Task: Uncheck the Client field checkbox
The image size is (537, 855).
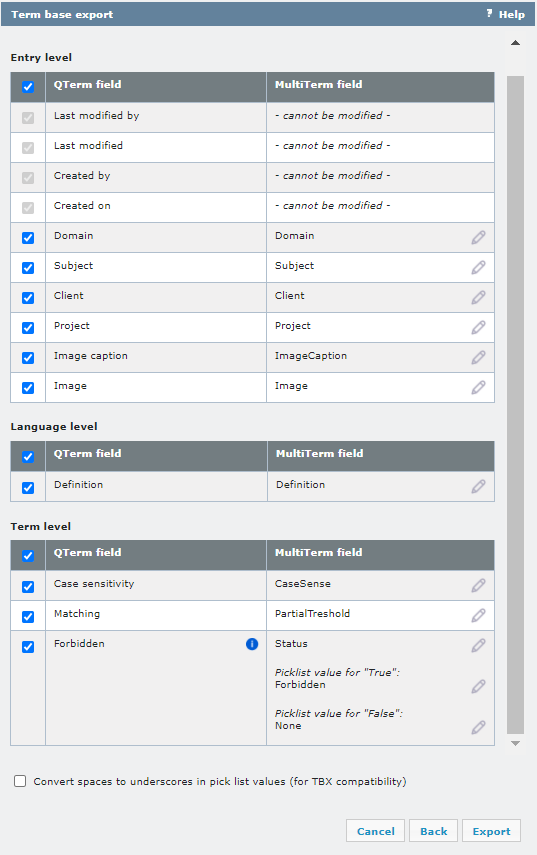Action: pos(28,298)
